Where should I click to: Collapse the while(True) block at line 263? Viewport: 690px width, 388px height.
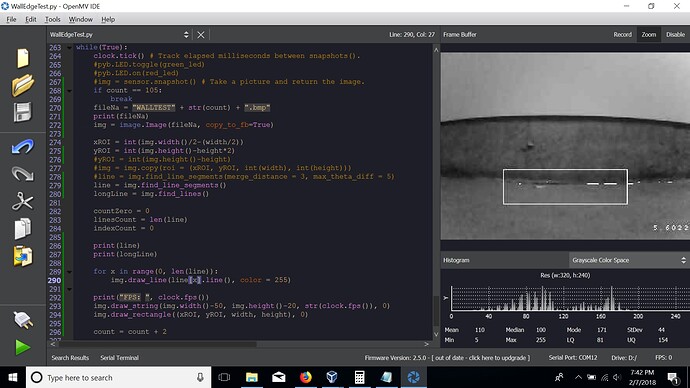coord(69,48)
